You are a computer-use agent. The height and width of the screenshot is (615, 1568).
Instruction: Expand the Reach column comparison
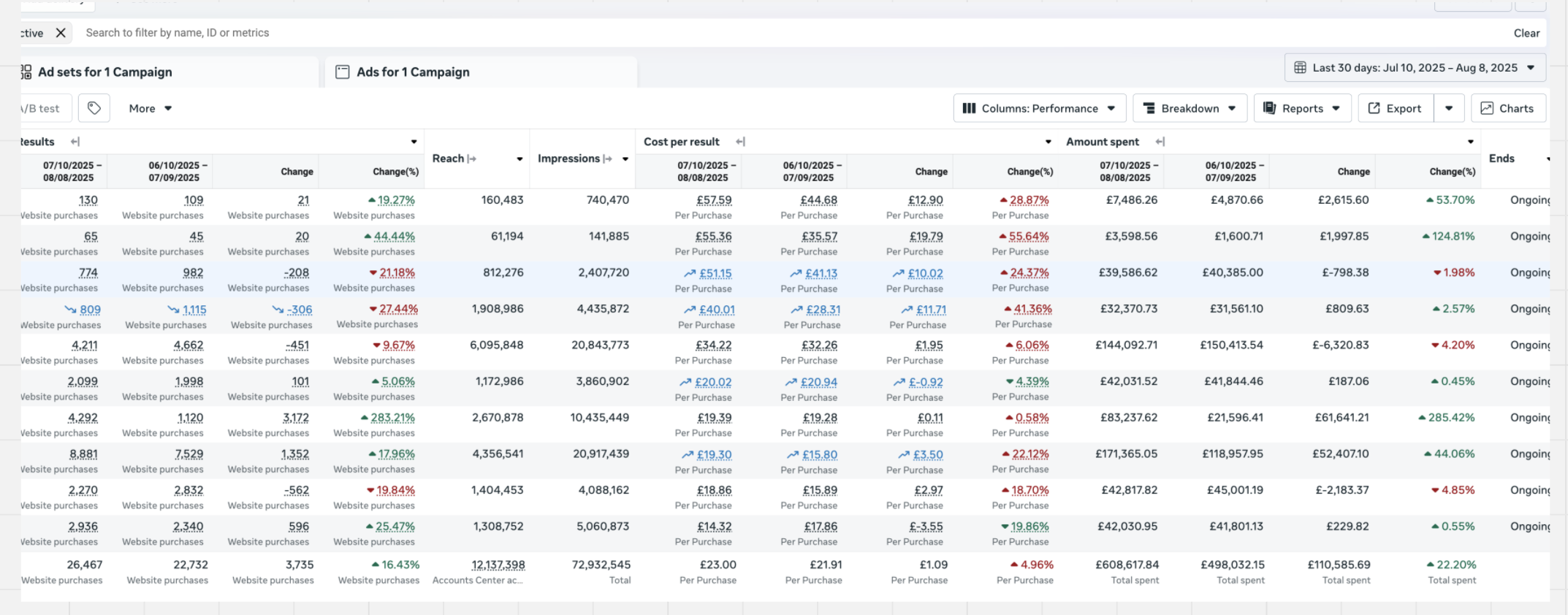point(472,158)
